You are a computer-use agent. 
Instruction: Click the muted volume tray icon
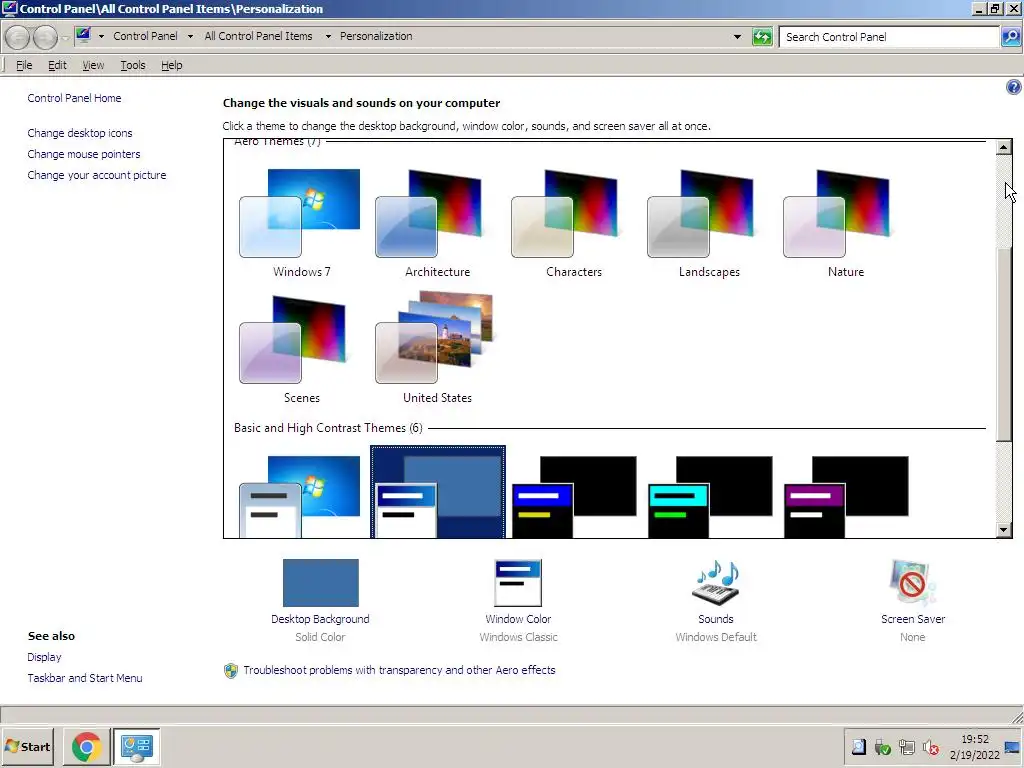(931, 746)
